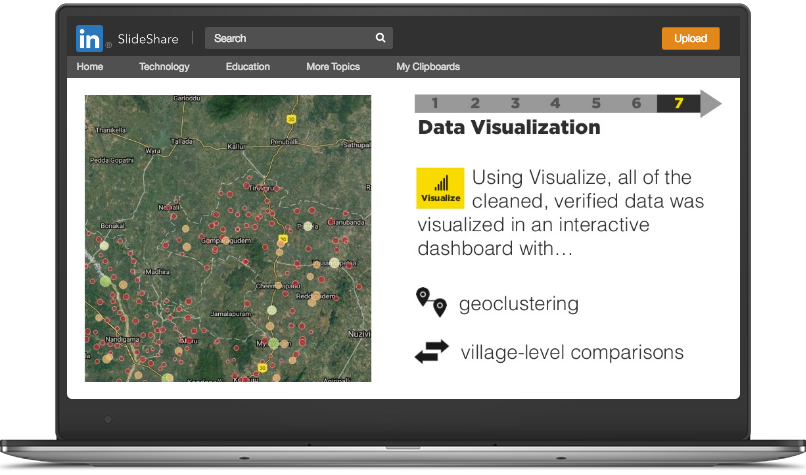Select step 3 in the progress bar
This screenshot has height=475, width=806.
(x=515, y=103)
